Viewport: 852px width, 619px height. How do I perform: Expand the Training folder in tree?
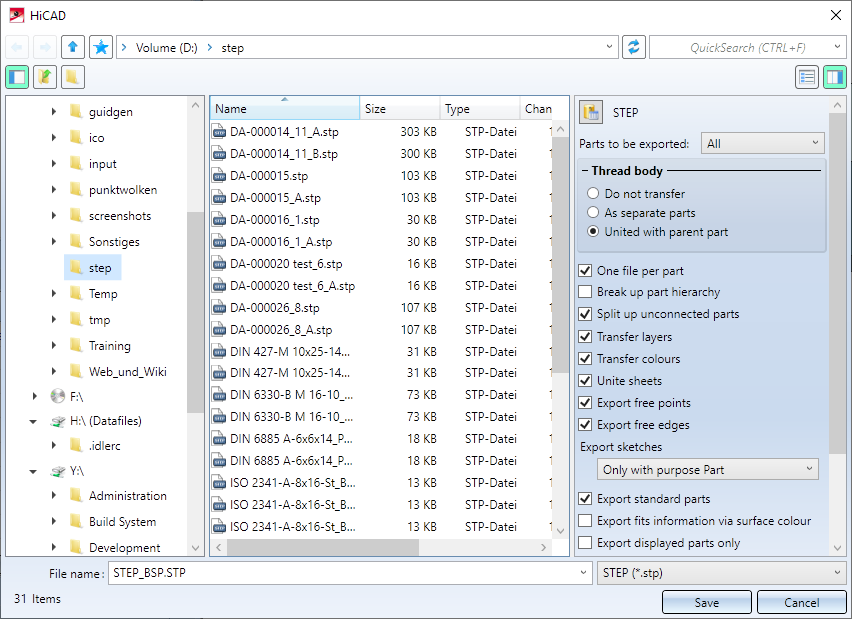pyautogui.click(x=54, y=346)
